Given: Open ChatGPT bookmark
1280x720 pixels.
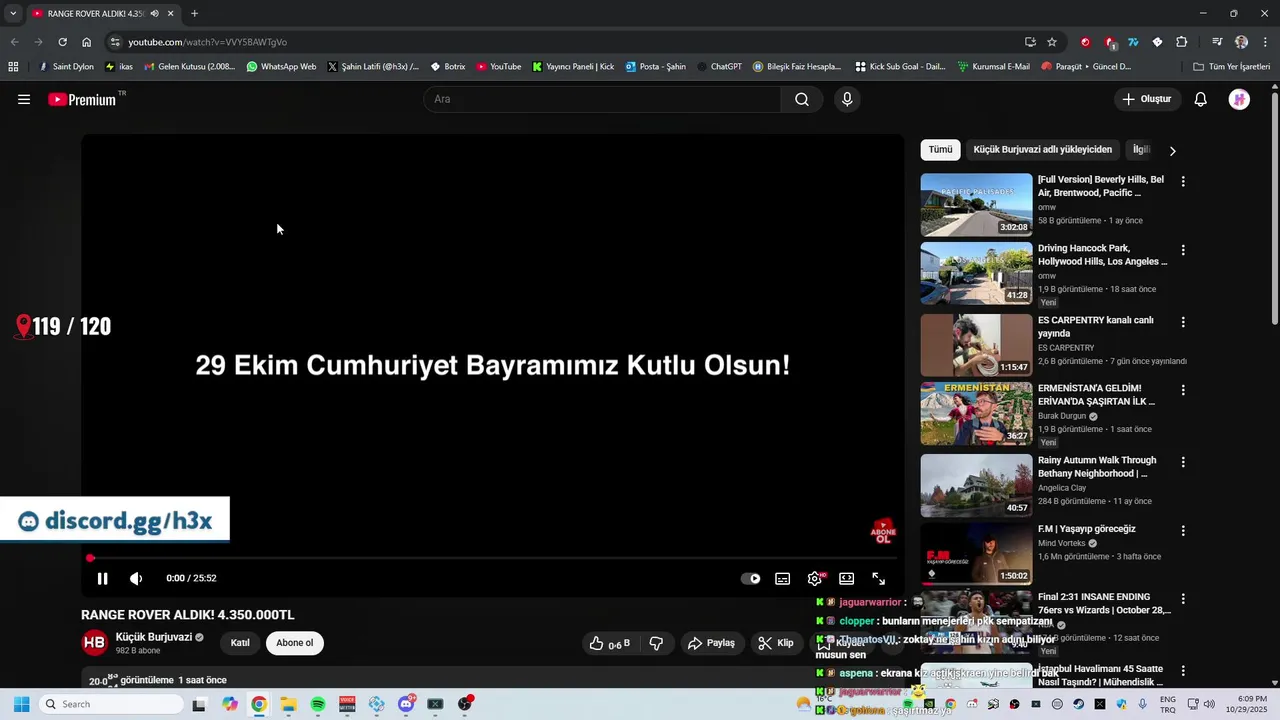Looking at the screenshot, I should click(x=719, y=67).
